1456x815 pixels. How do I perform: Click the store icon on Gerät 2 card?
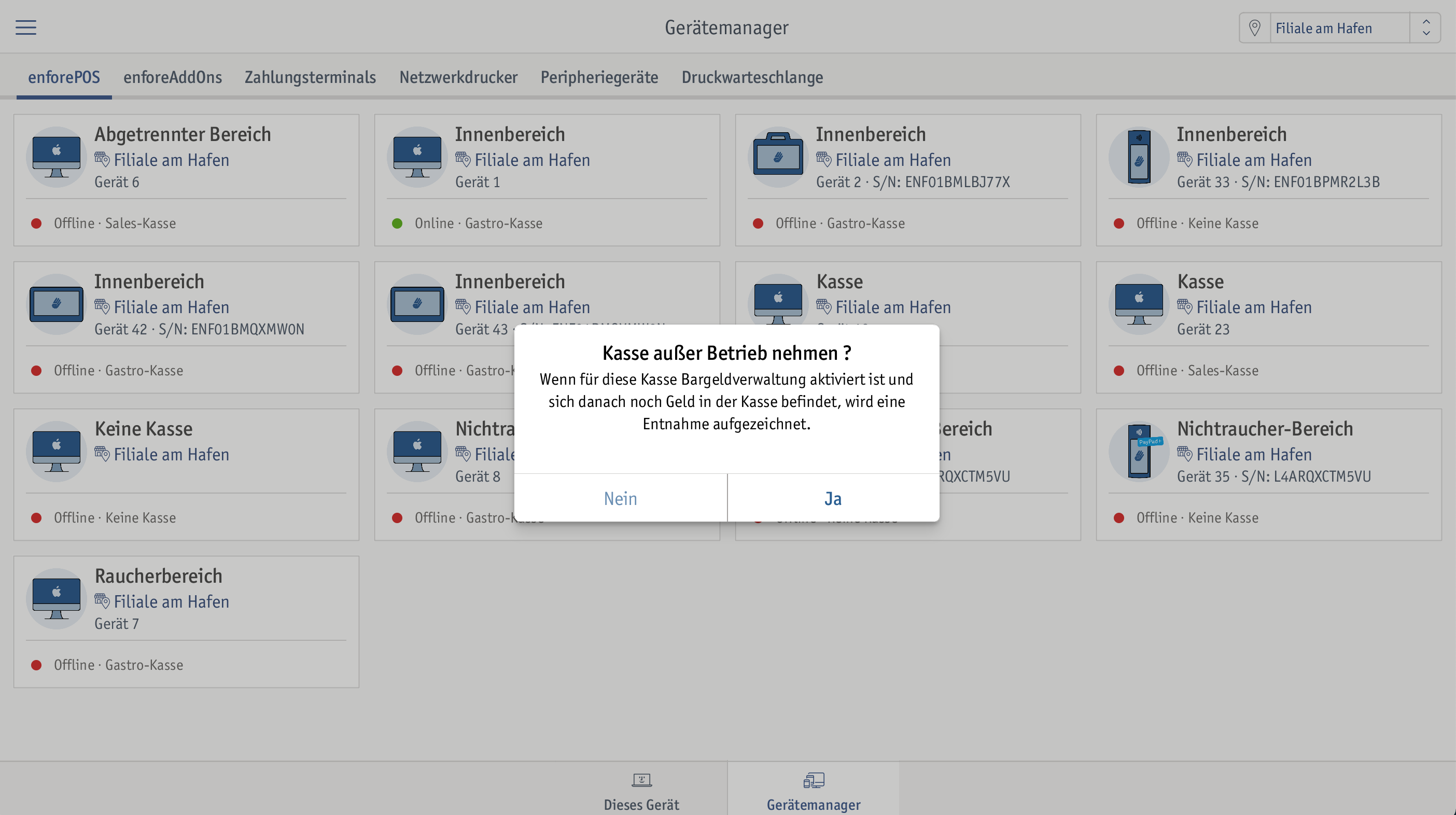tap(823, 159)
